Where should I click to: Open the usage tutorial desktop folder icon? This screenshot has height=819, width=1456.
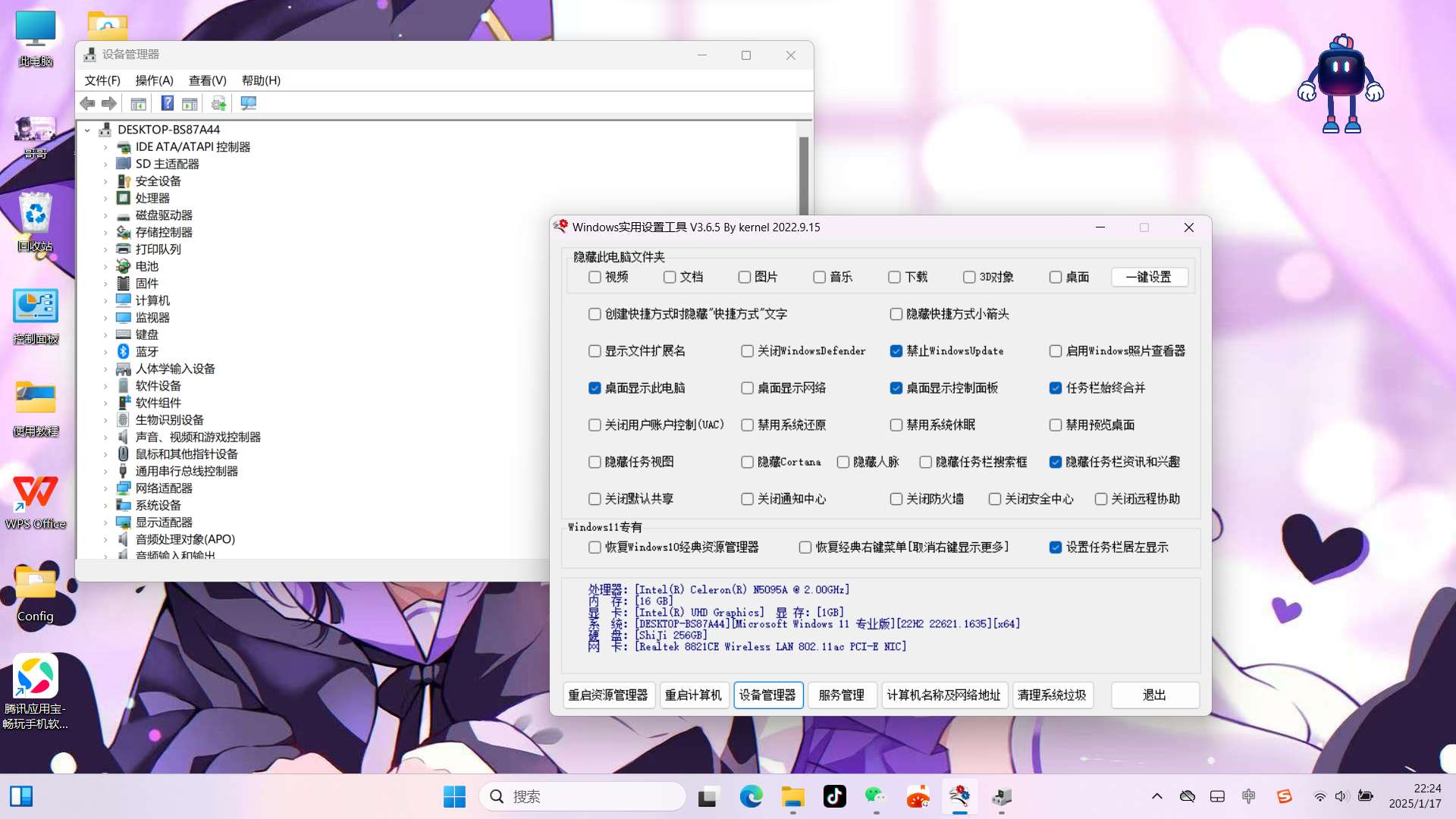pyautogui.click(x=36, y=409)
